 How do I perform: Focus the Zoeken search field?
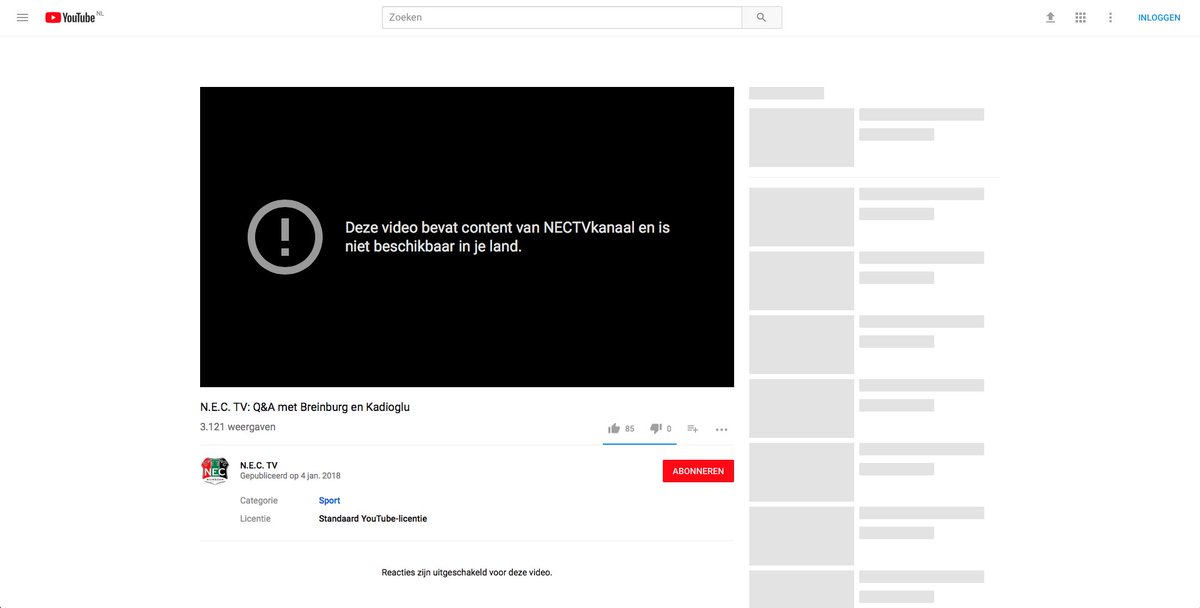(x=562, y=18)
